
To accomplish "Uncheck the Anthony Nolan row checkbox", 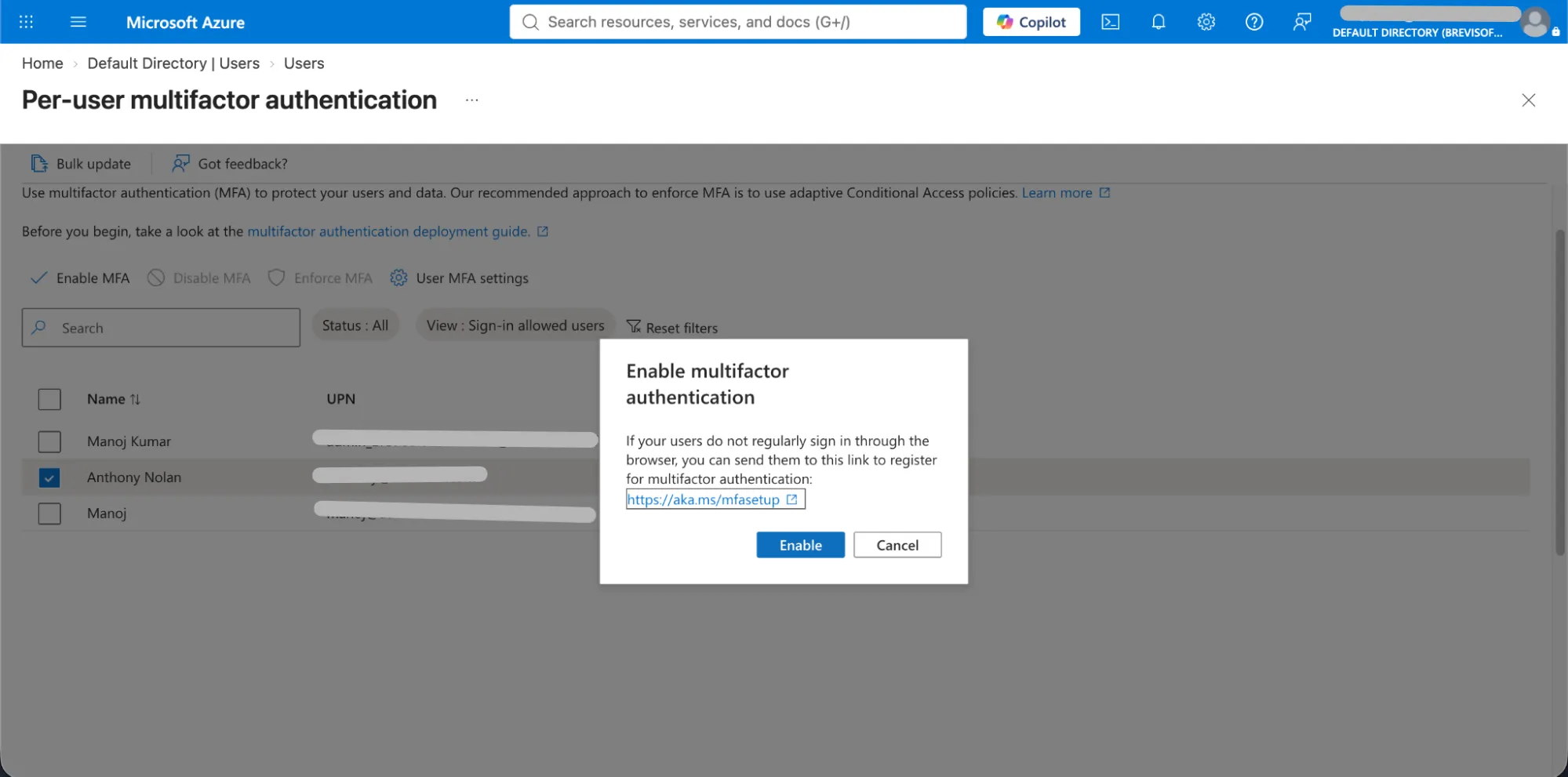I will tap(49, 477).
